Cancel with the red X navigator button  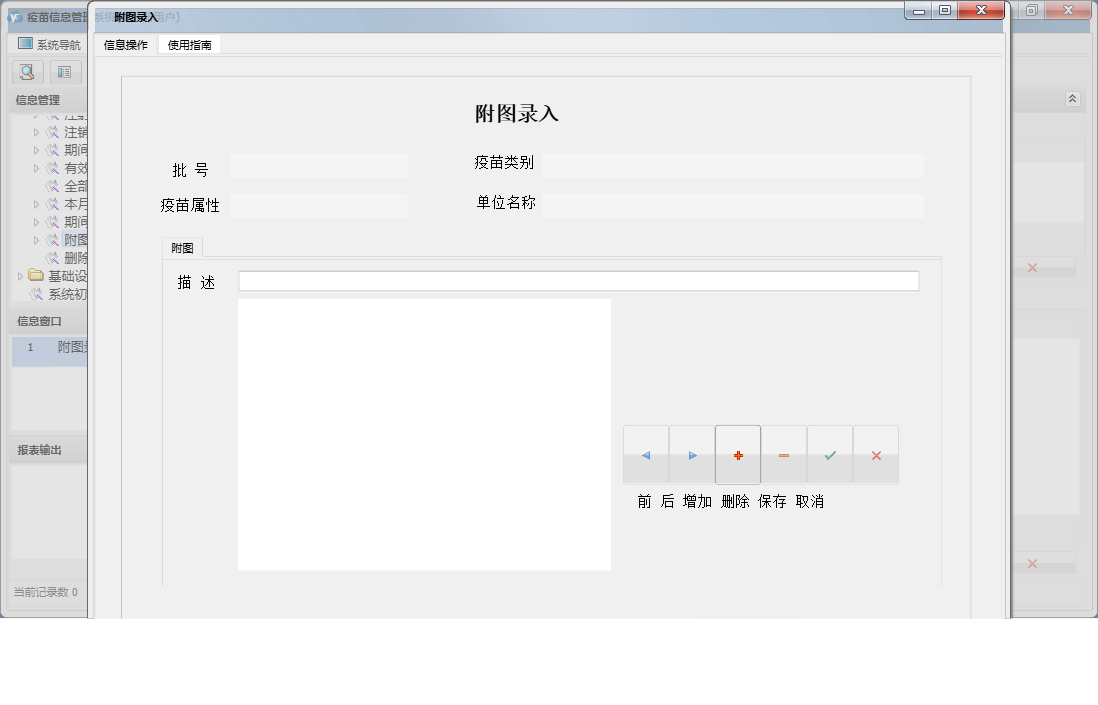click(876, 455)
